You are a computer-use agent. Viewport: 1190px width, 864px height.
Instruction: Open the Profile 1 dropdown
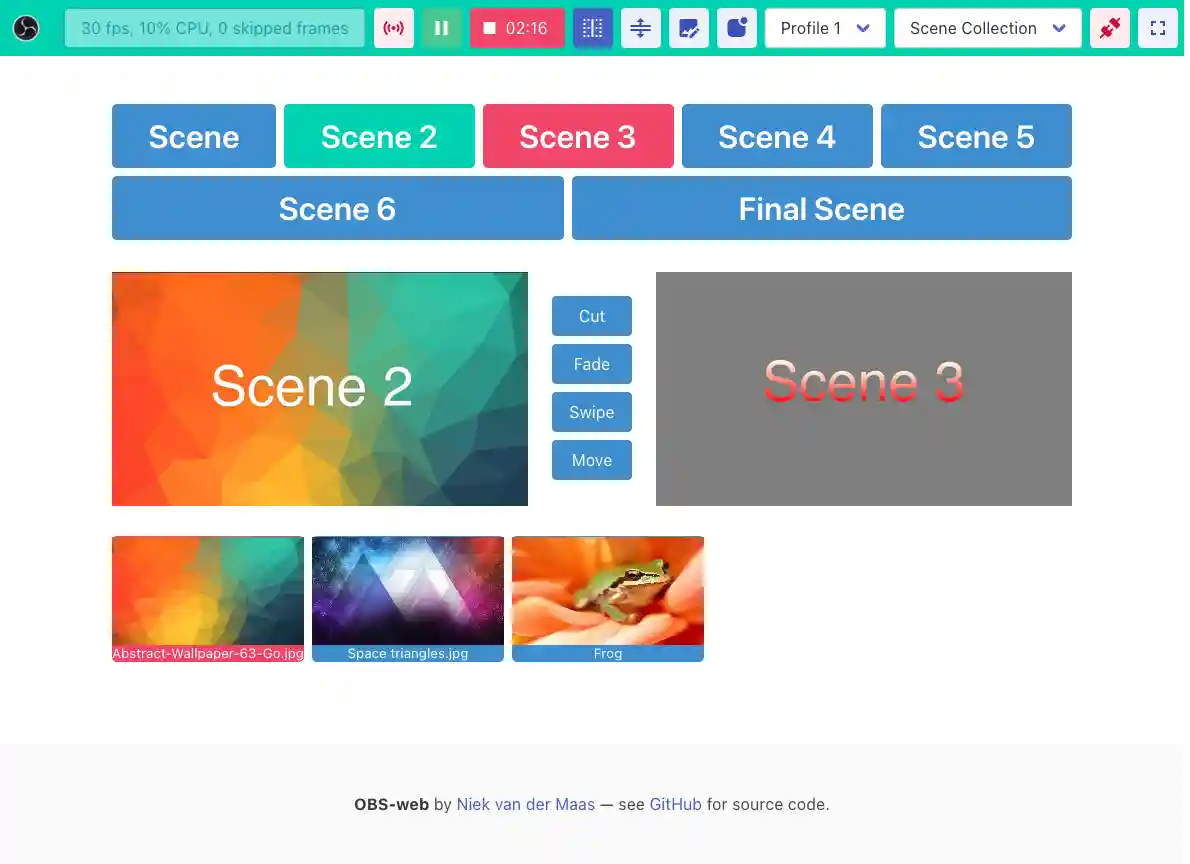click(824, 28)
